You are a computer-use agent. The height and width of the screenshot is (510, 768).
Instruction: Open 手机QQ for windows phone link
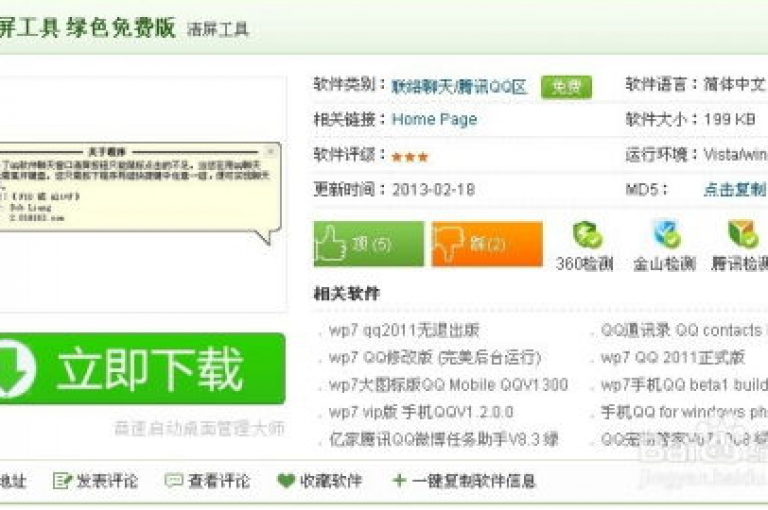point(684,412)
